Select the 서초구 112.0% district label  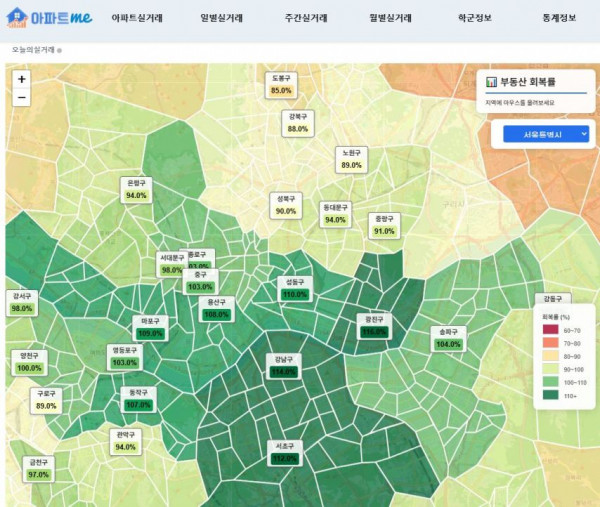[283, 452]
